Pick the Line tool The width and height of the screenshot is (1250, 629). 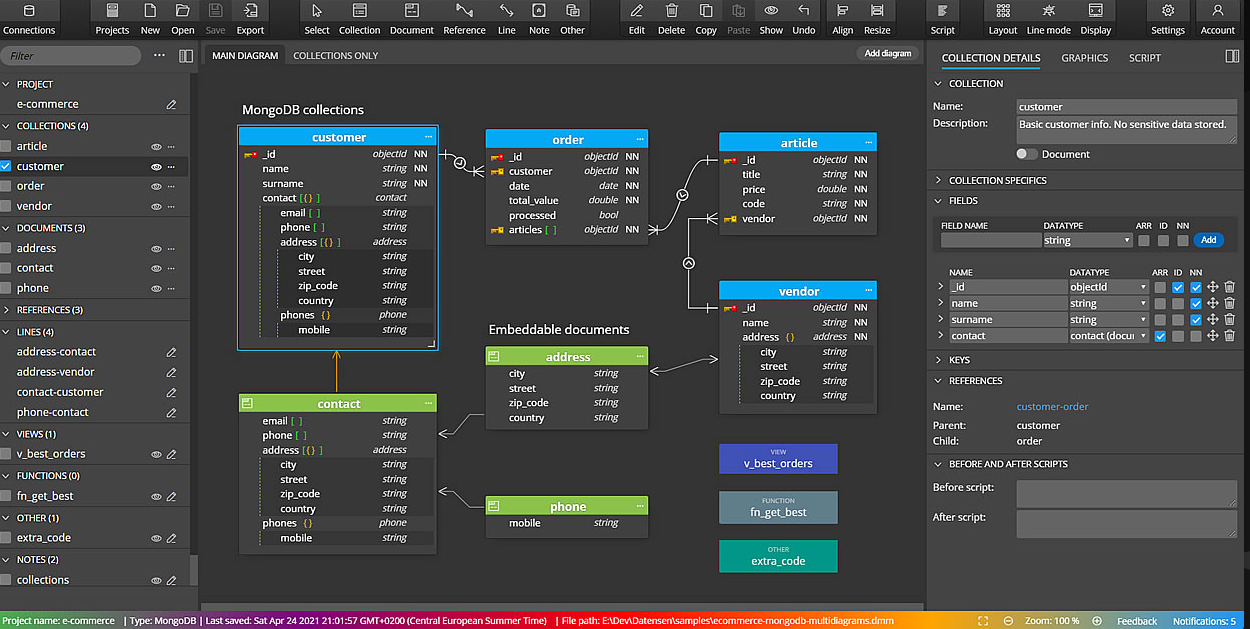[507, 19]
